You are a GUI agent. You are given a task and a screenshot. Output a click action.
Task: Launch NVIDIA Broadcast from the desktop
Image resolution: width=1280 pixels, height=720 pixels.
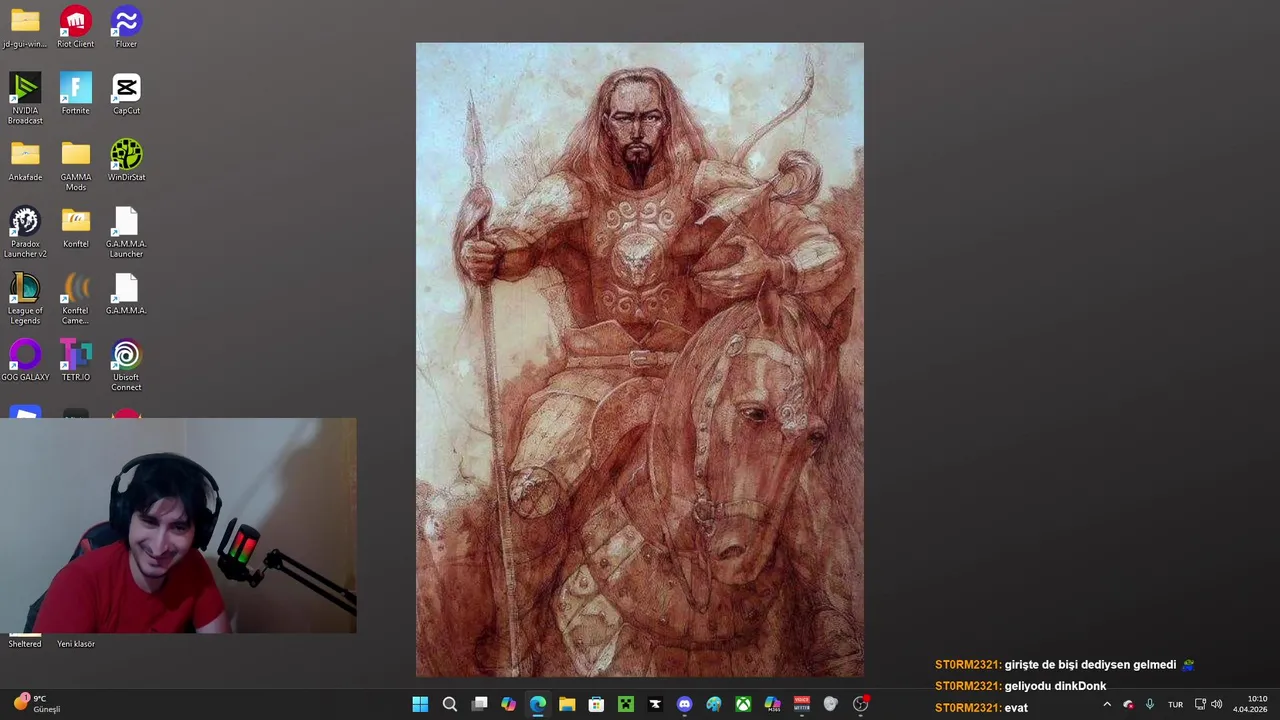25,98
